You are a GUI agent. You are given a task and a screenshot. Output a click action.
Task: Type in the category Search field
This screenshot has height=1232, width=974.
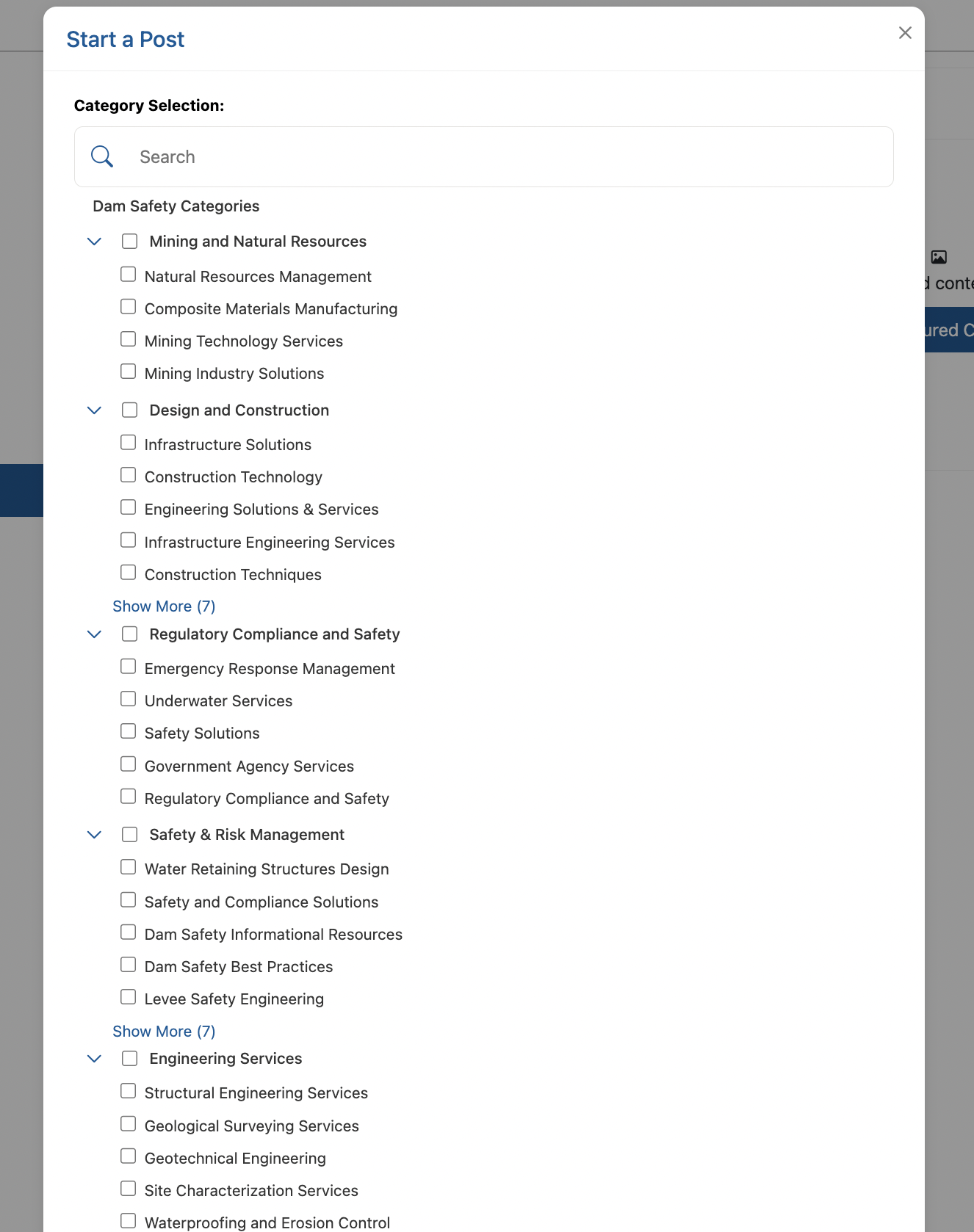click(x=507, y=157)
